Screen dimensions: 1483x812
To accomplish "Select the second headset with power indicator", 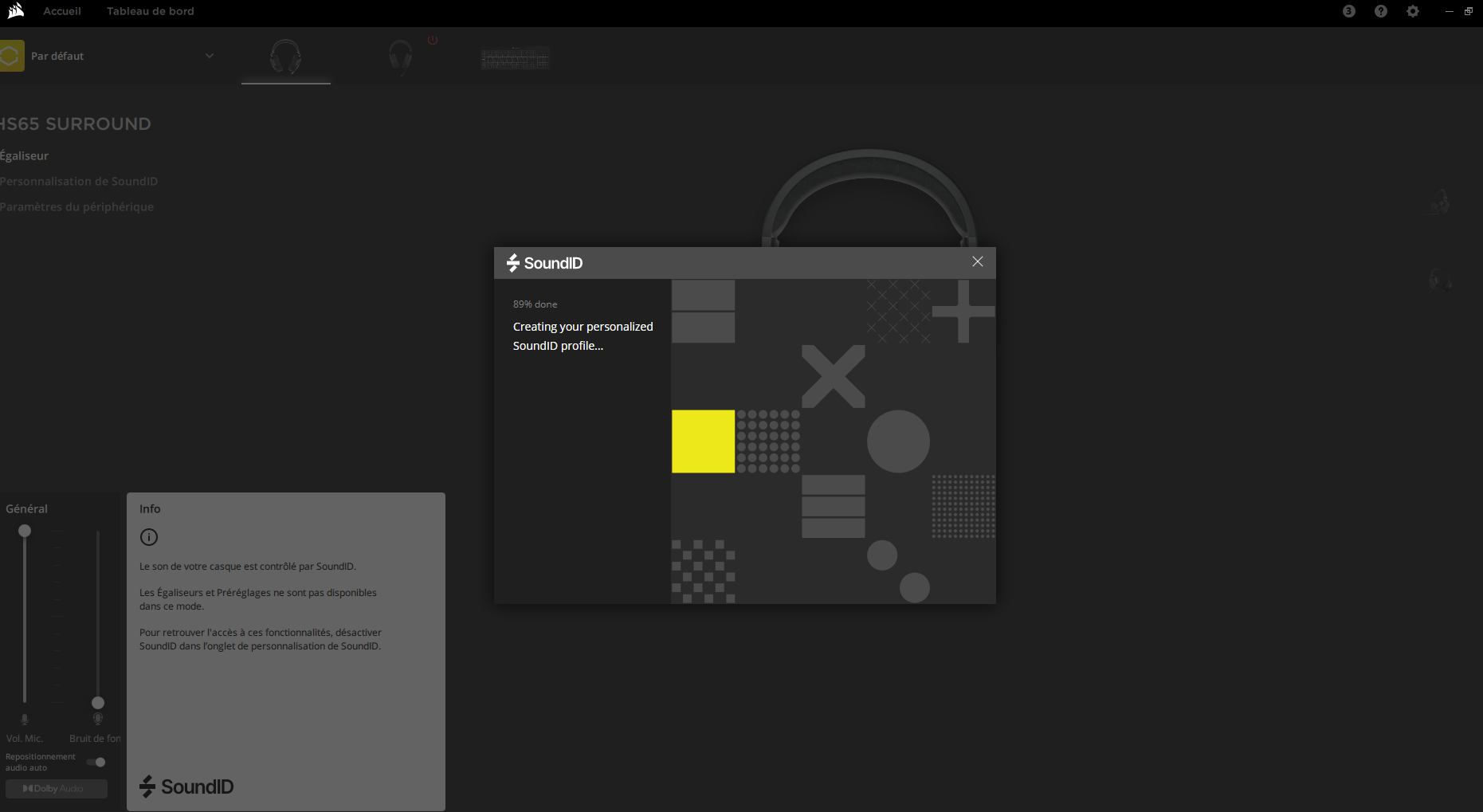I will (401, 57).
